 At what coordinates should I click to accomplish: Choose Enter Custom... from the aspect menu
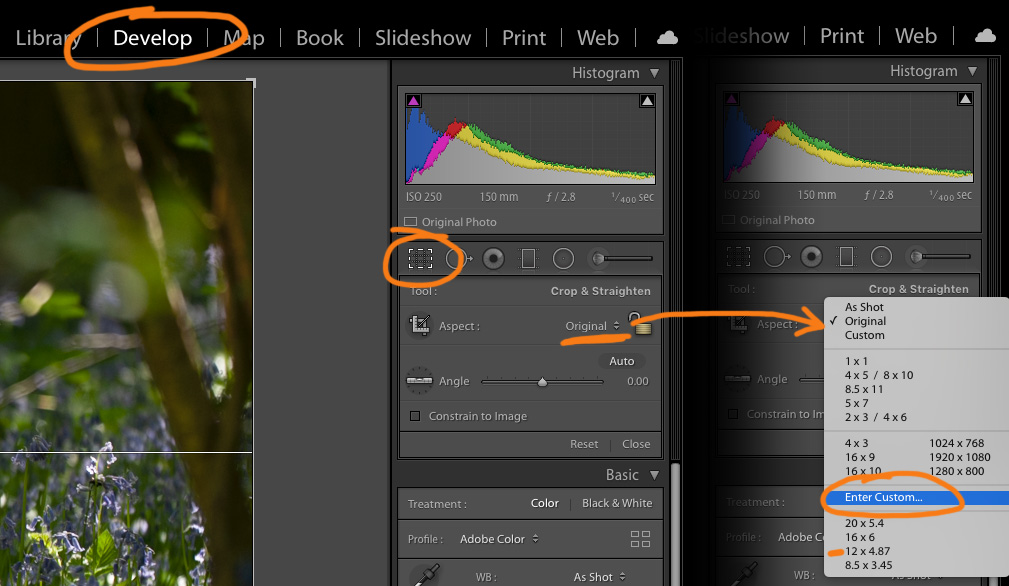pyautogui.click(x=883, y=497)
